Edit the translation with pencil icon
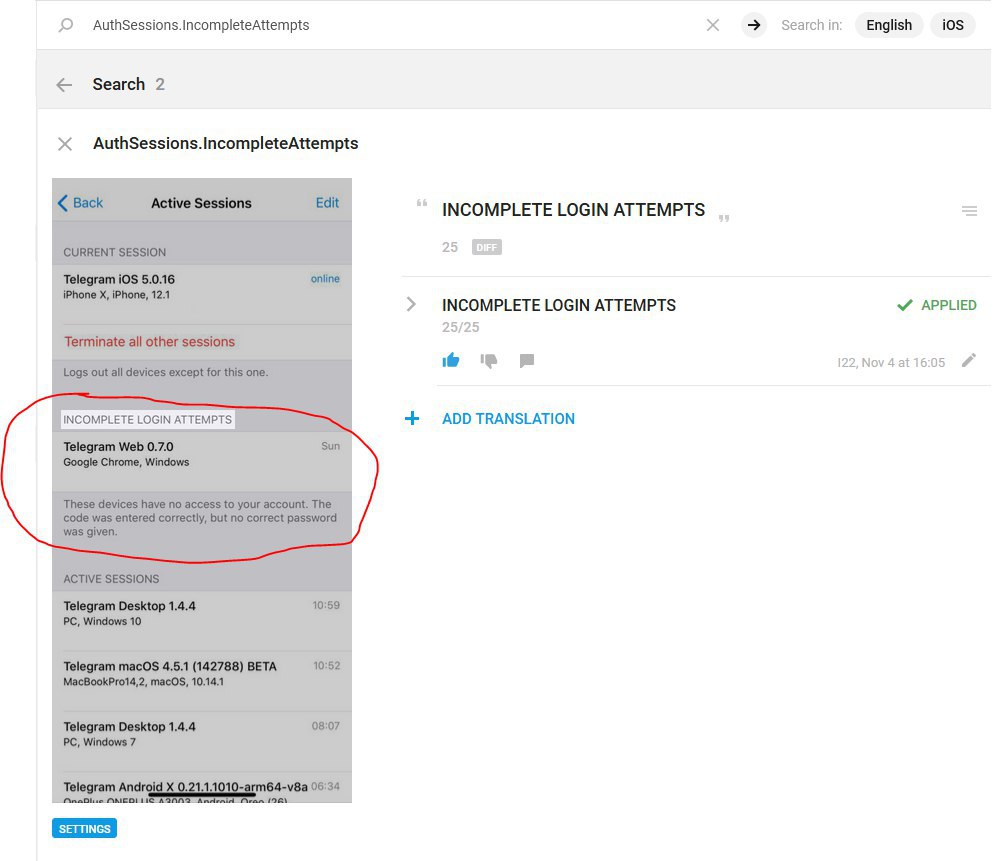998x861 pixels. click(x=969, y=361)
